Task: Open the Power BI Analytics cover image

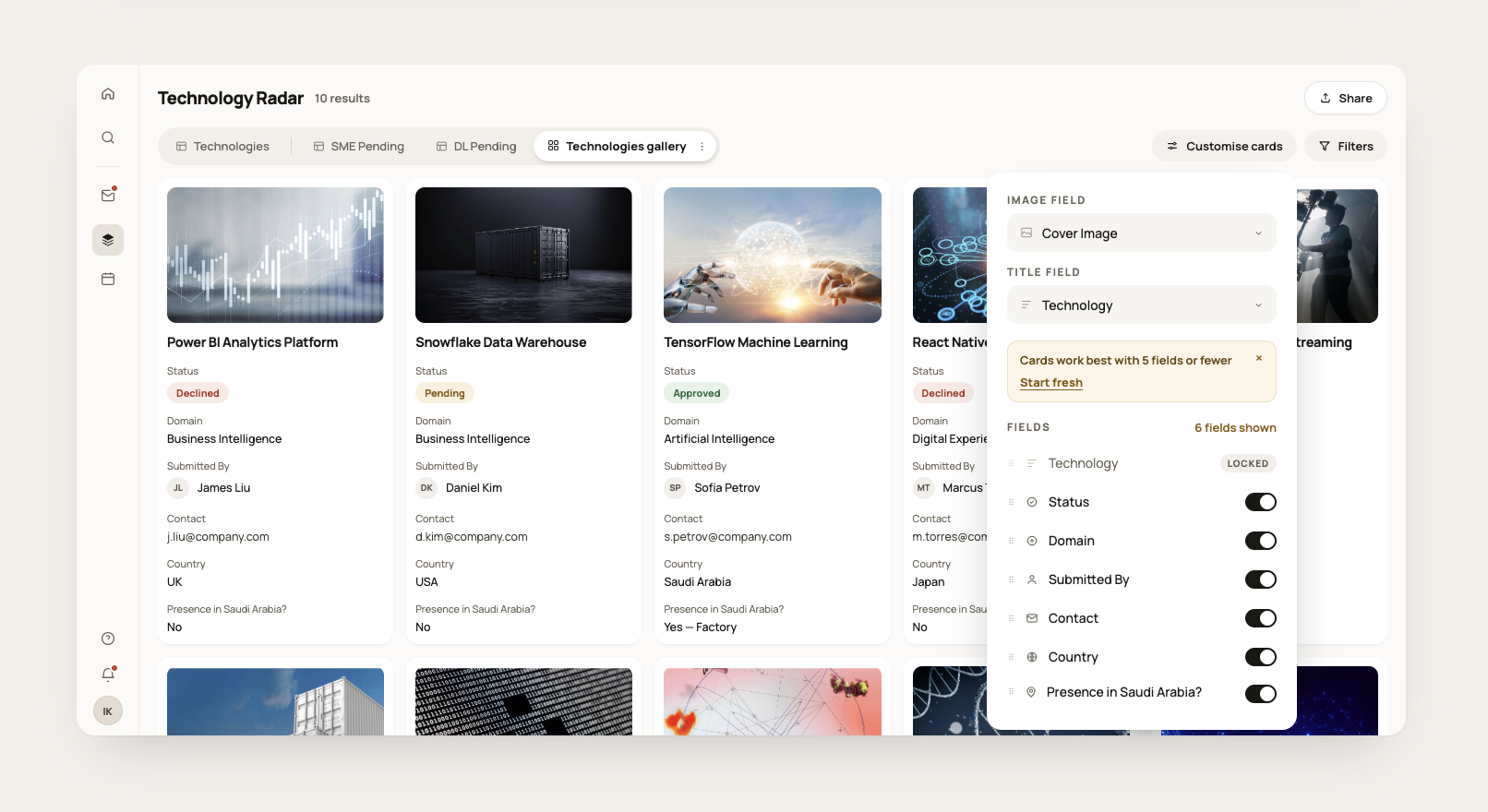Action: 275,256
